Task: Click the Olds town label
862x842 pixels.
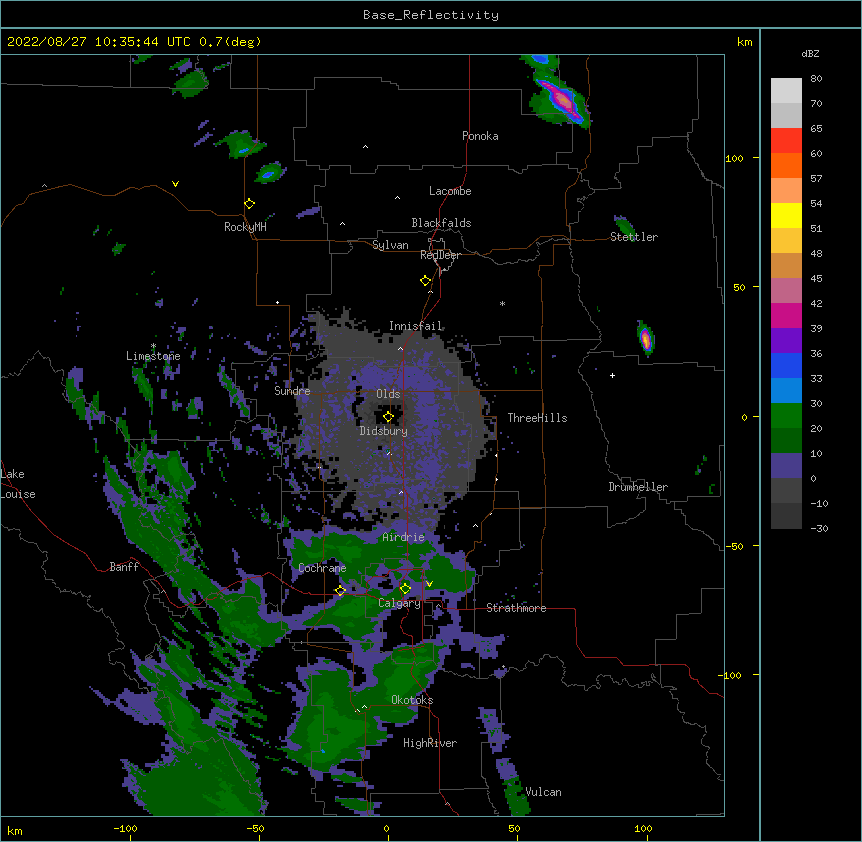Action: (x=388, y=394)
